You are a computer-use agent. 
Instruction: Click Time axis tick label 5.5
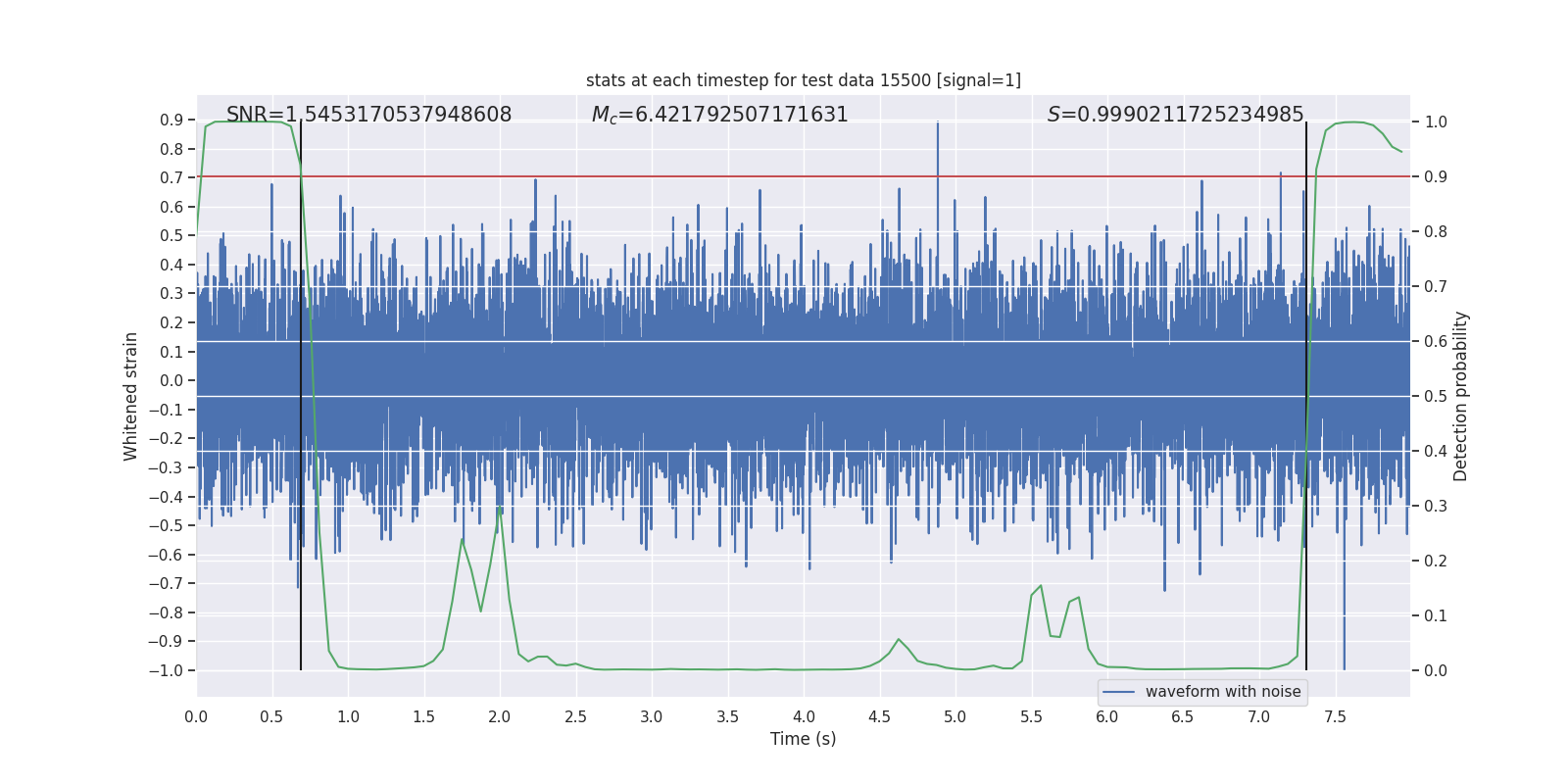click(1031, 716)
